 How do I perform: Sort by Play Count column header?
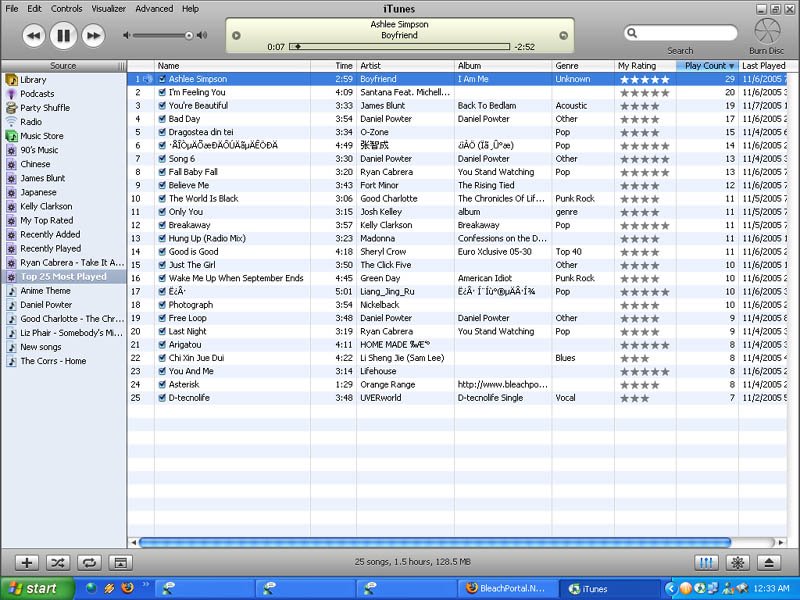707,66
